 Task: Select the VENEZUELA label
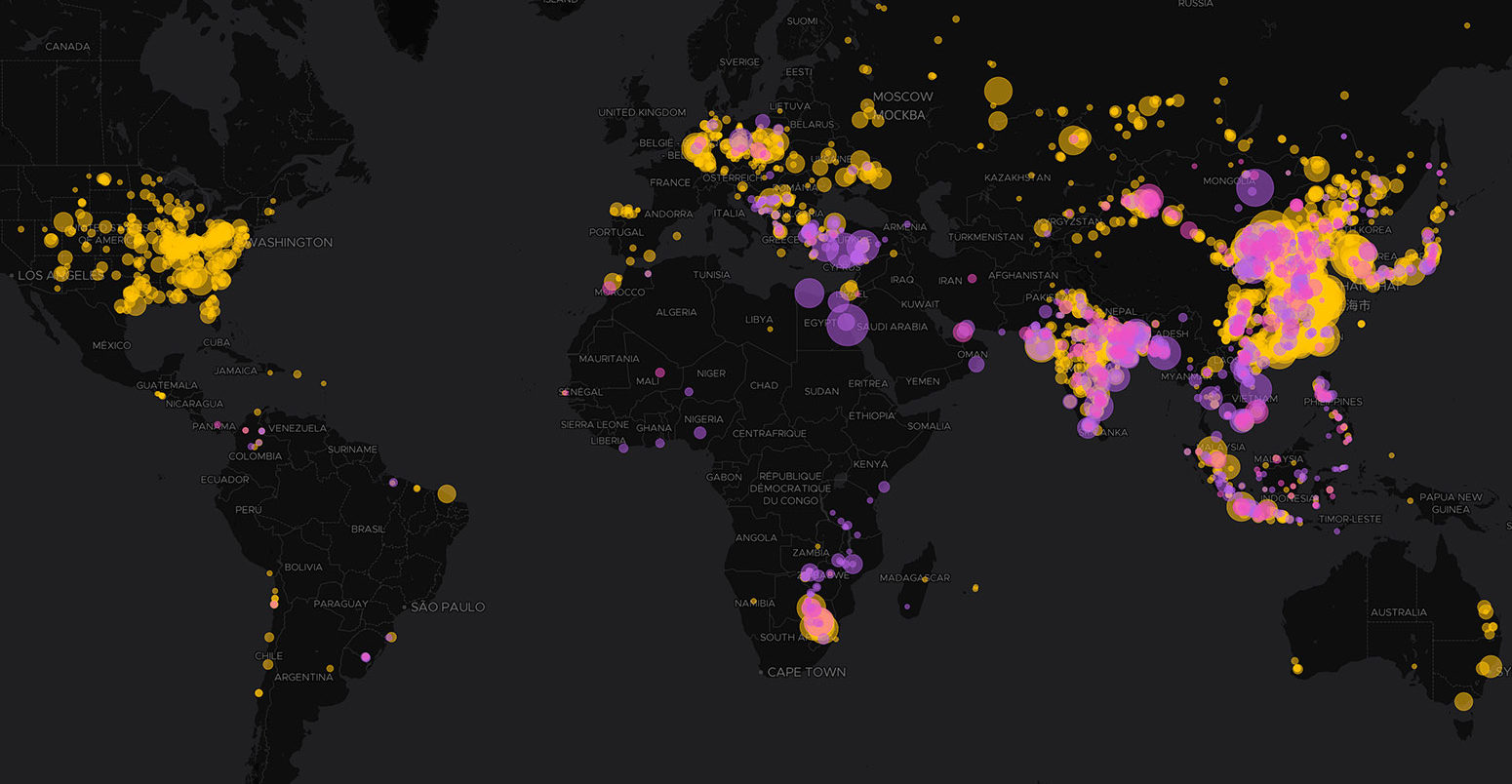click(x=298, y=428)
